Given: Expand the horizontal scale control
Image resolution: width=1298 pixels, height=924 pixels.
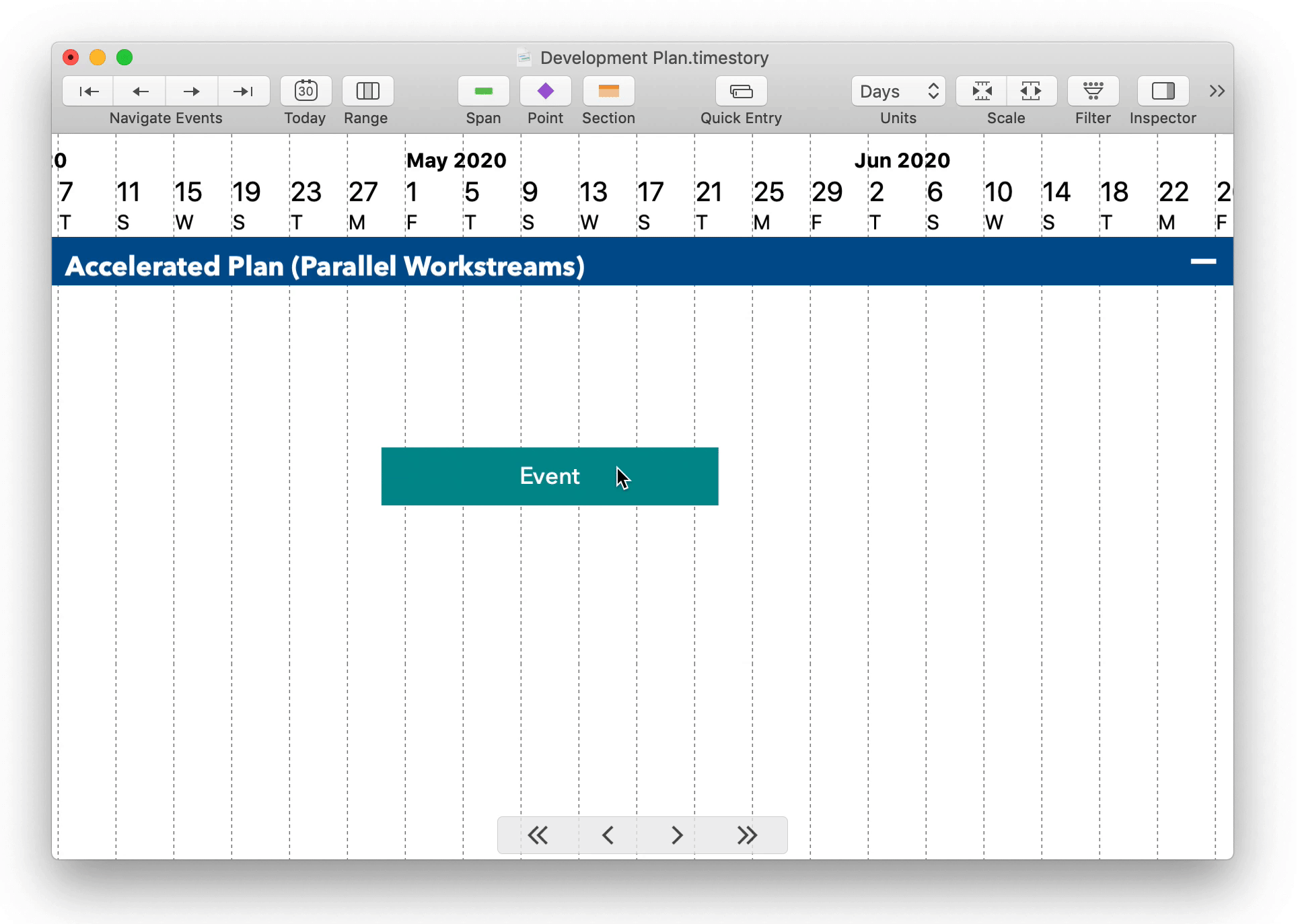Looking at the screenshot, I should [1032, 91].
